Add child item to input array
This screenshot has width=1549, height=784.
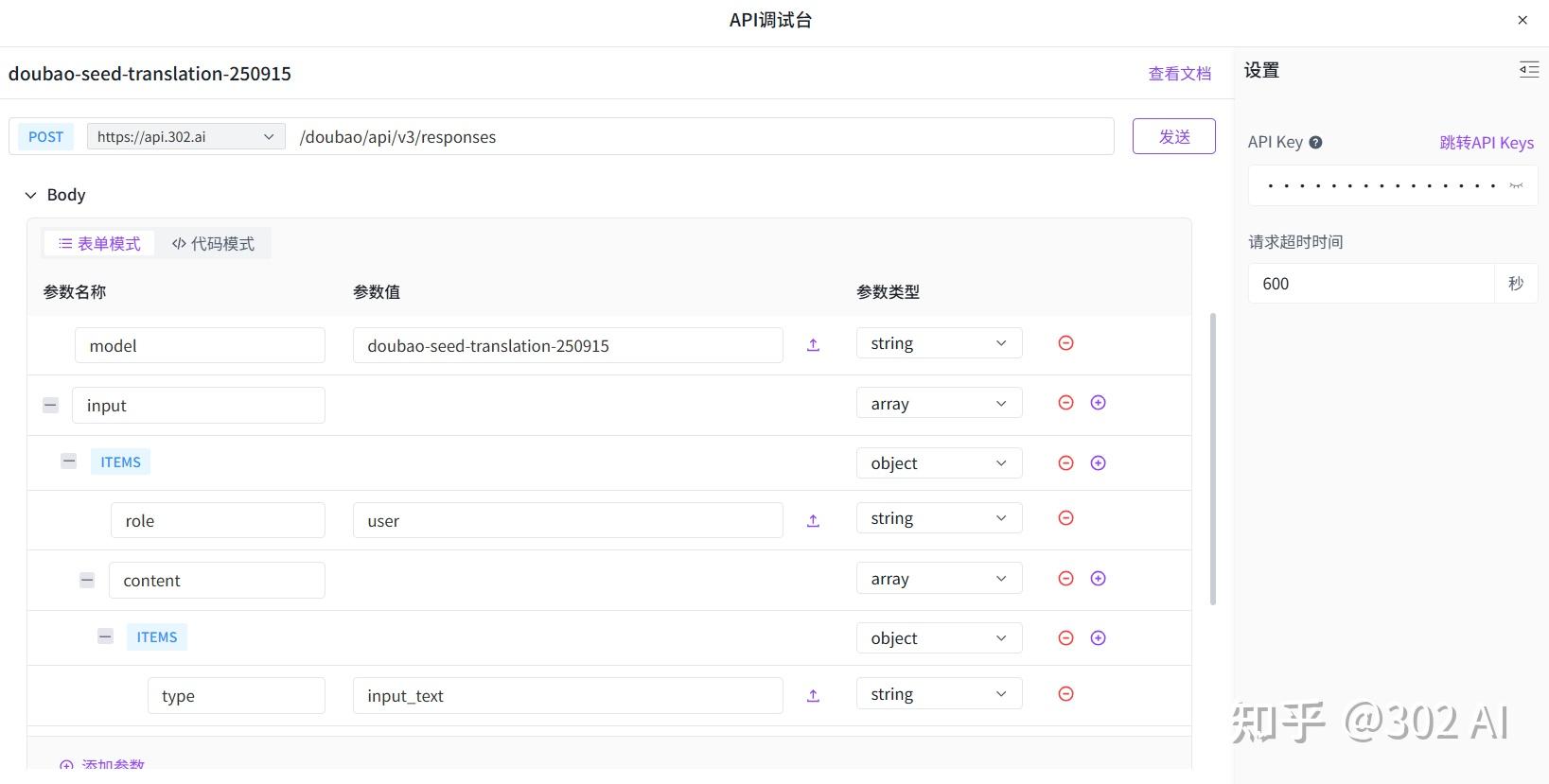click(x=1098, y=403)
